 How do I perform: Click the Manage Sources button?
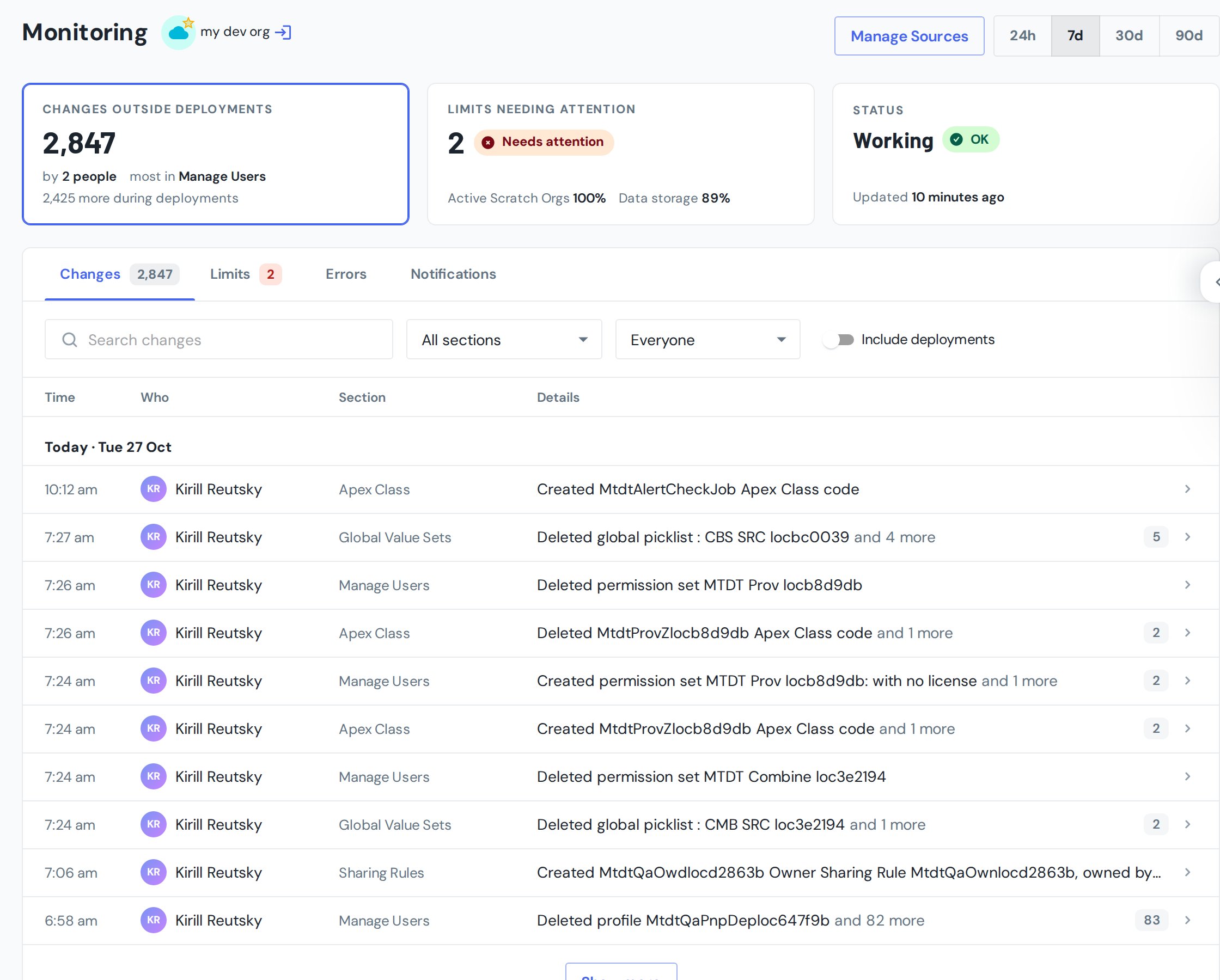tap(910, 36)
